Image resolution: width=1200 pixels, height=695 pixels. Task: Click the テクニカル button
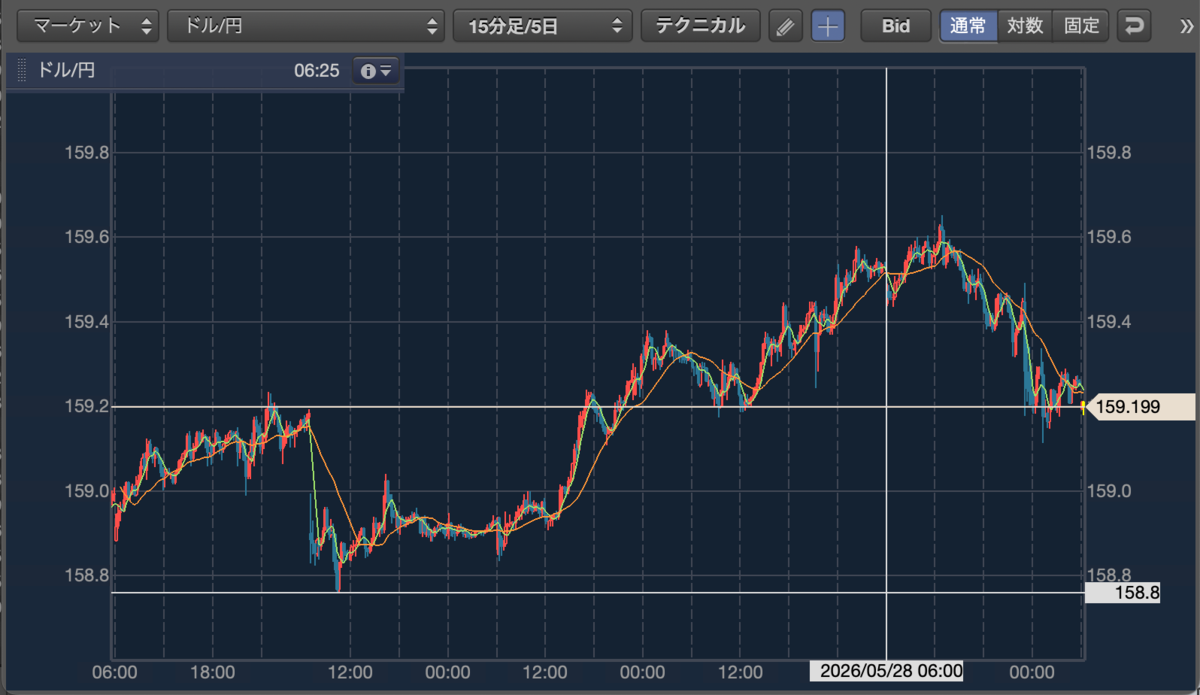point(700,26)
